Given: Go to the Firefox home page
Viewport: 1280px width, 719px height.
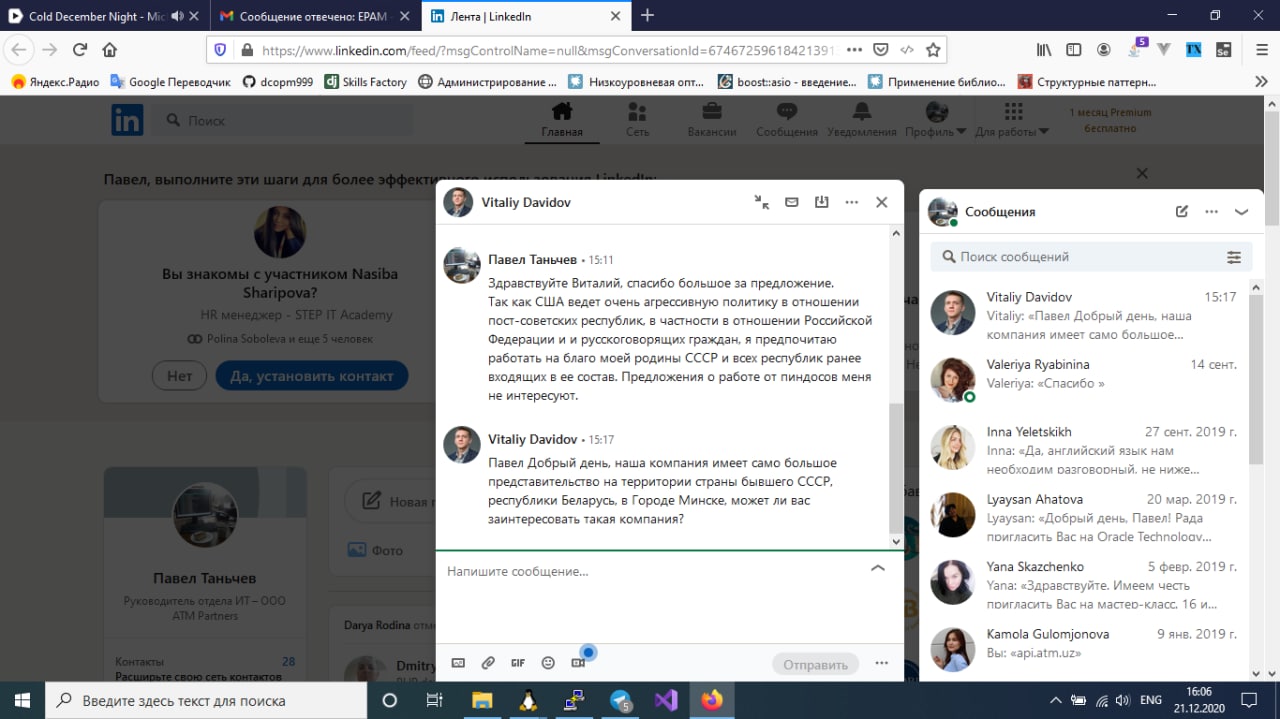Looking at the screenshot, I should pos(110,50).
